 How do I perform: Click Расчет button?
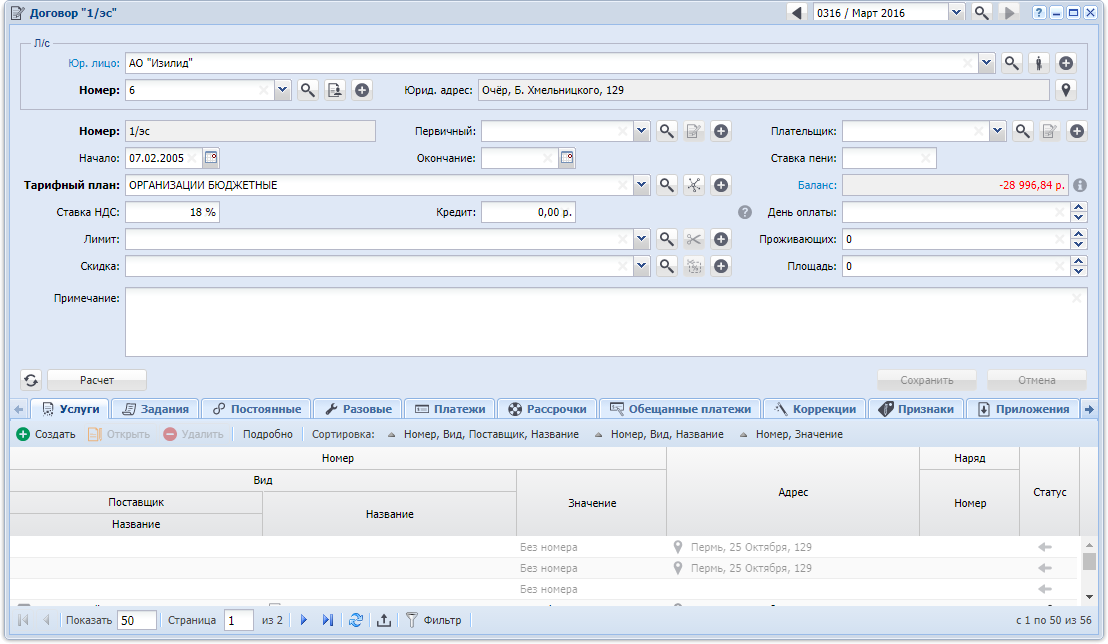tap(97, 380)
